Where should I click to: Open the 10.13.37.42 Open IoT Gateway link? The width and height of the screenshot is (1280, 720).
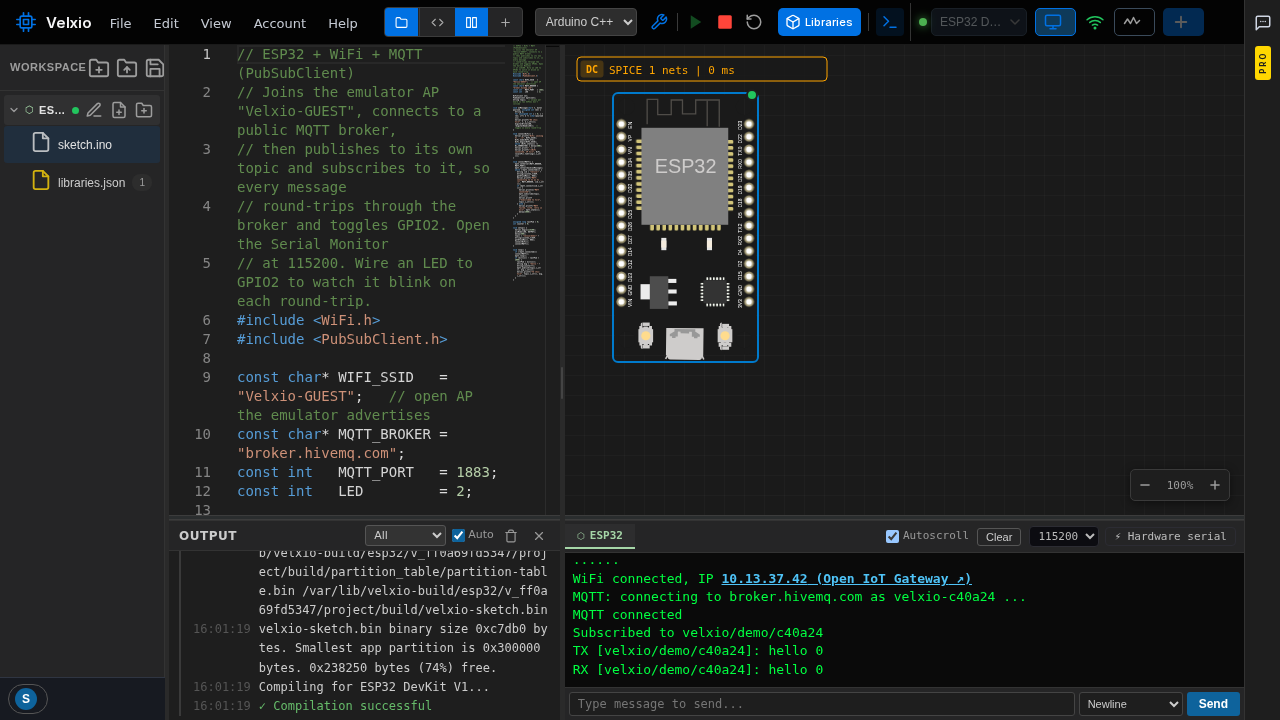pos(846,578)
